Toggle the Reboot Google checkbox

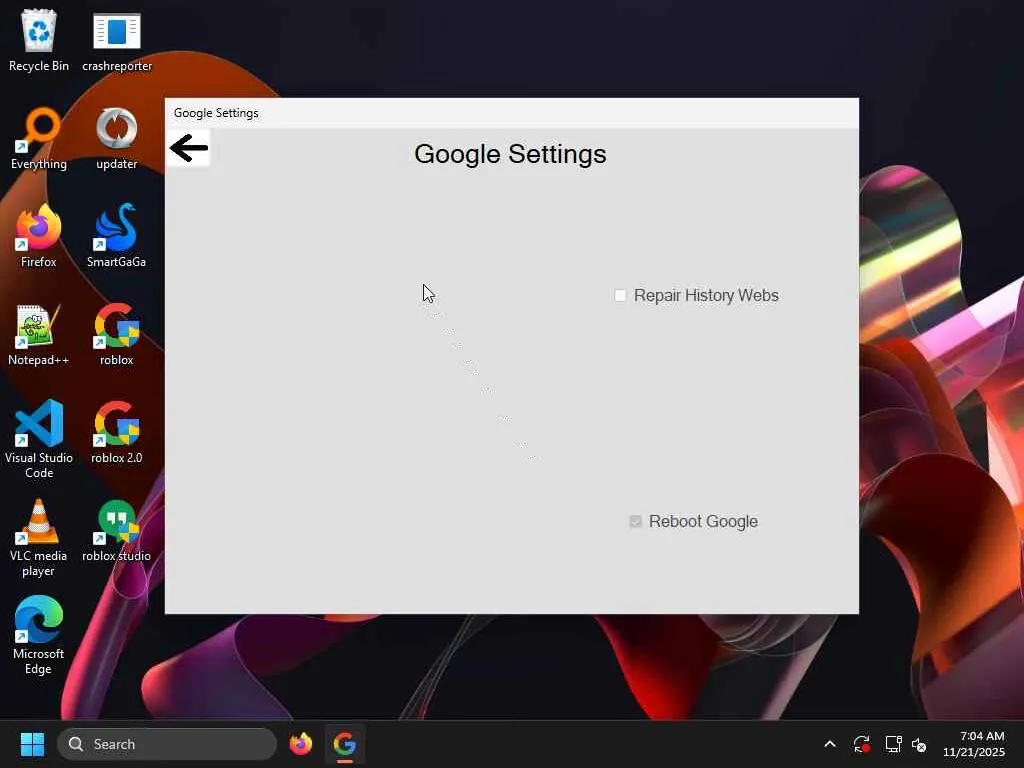coord(635,521)
